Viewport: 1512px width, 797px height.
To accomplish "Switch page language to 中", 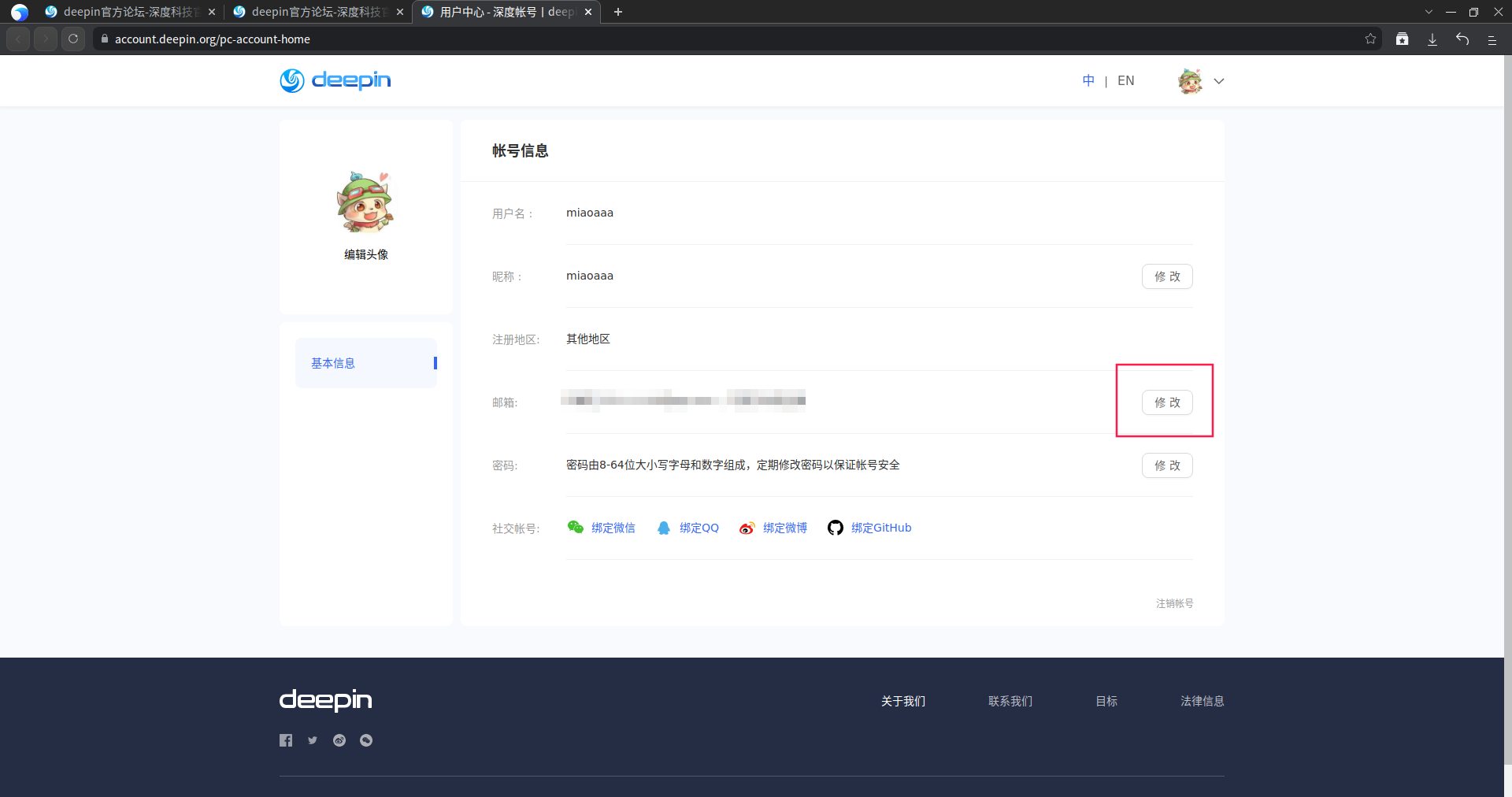I will (x=1088, y=80).
